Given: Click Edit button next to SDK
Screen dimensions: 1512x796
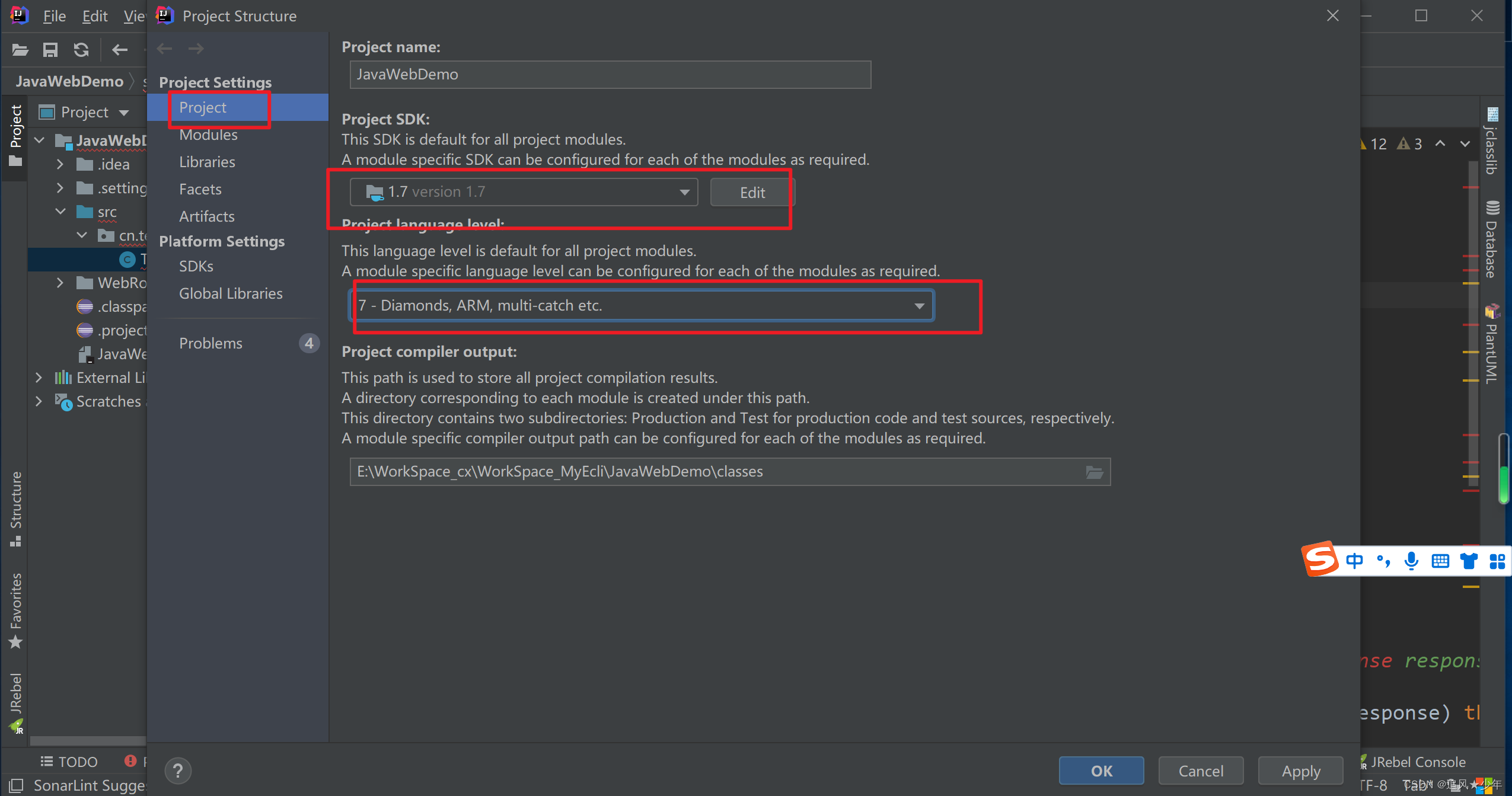Looking at the screenshot, I should coord(752,192).
